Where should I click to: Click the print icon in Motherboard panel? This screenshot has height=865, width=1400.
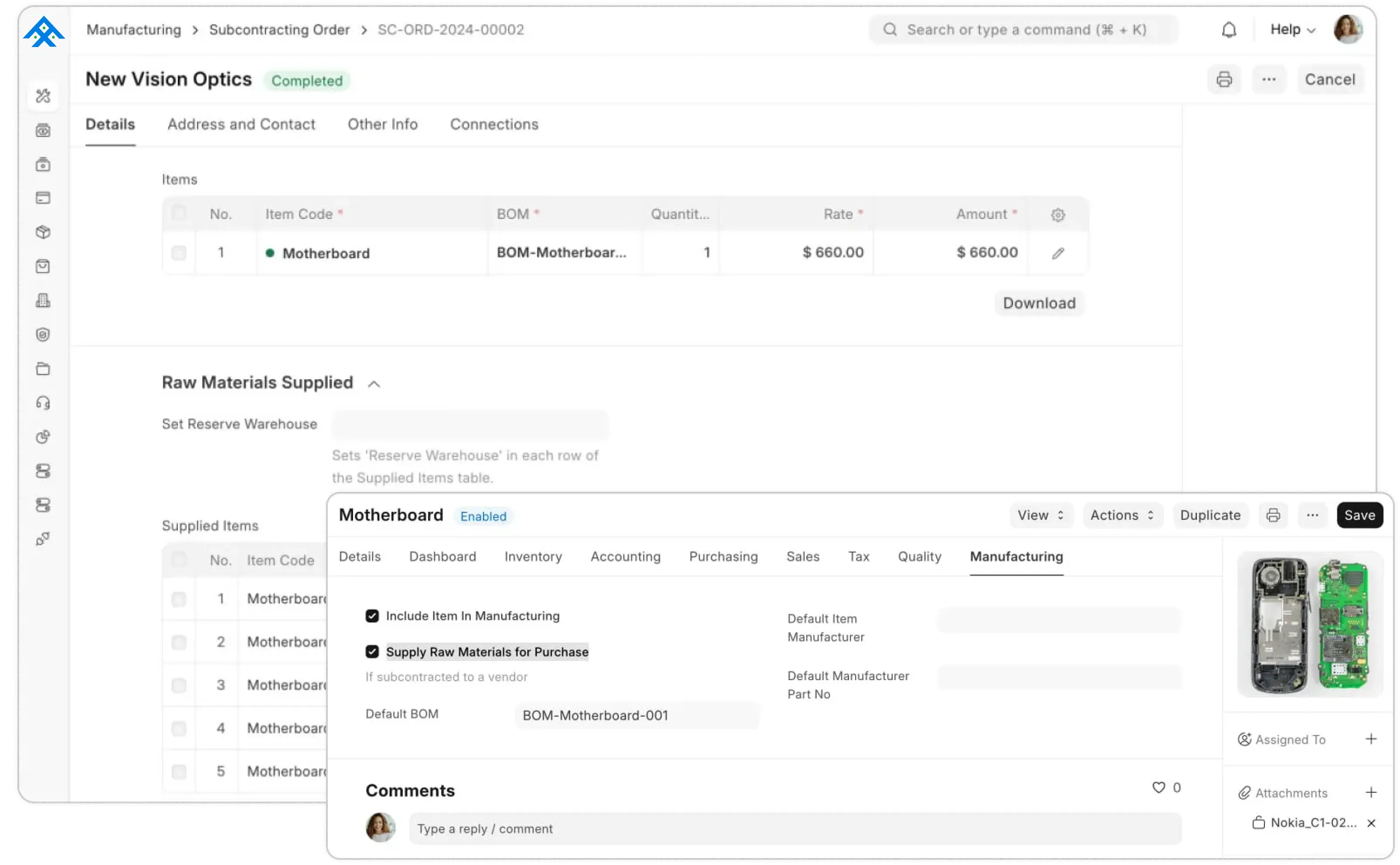(1273, 515)
